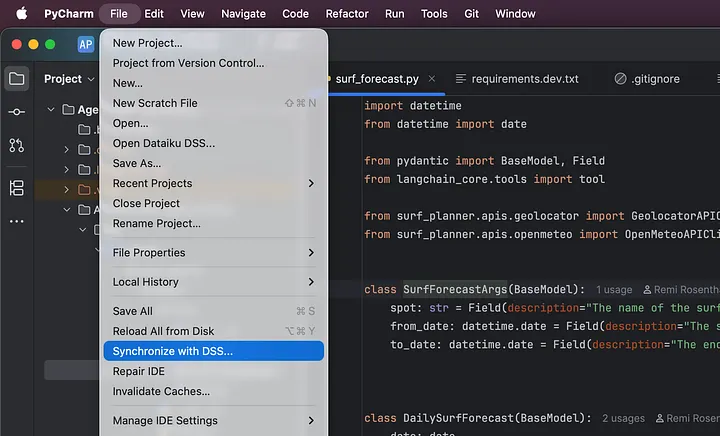Switch to the surf_forecast.py tab
Viewport: 720px width, 436px height.
point(377,79)
